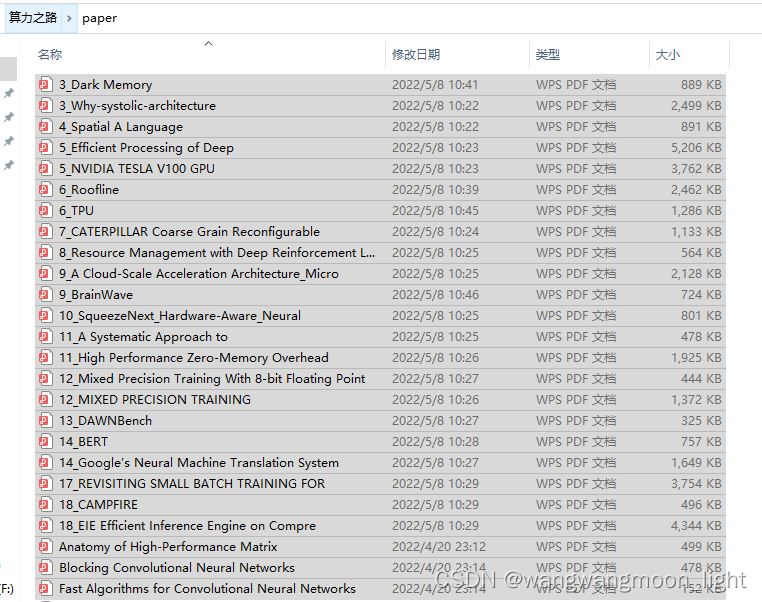Click the PDF icon of 11_High Performance Zero-Memory
762x602 pixels.
[45, 358]
